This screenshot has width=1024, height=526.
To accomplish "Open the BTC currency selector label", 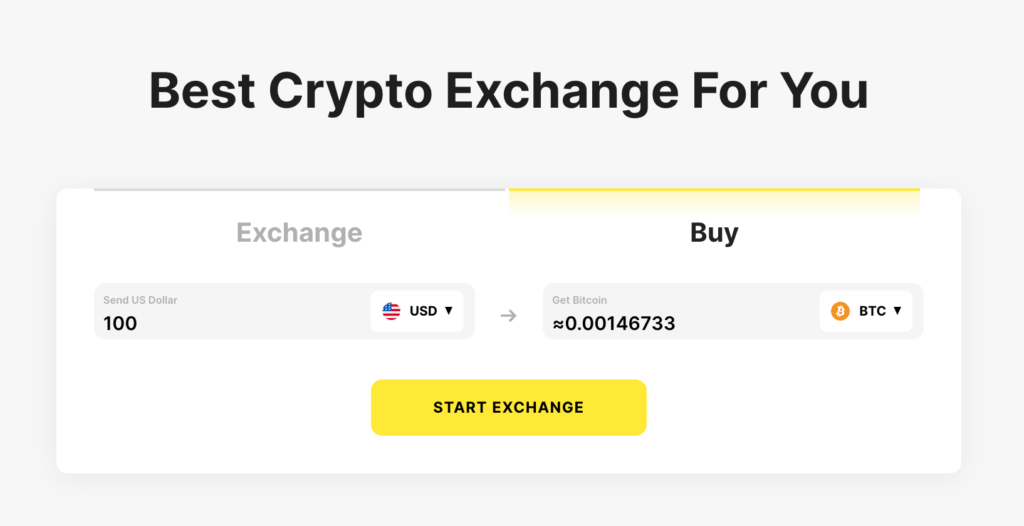I will (x=872, y=311).
